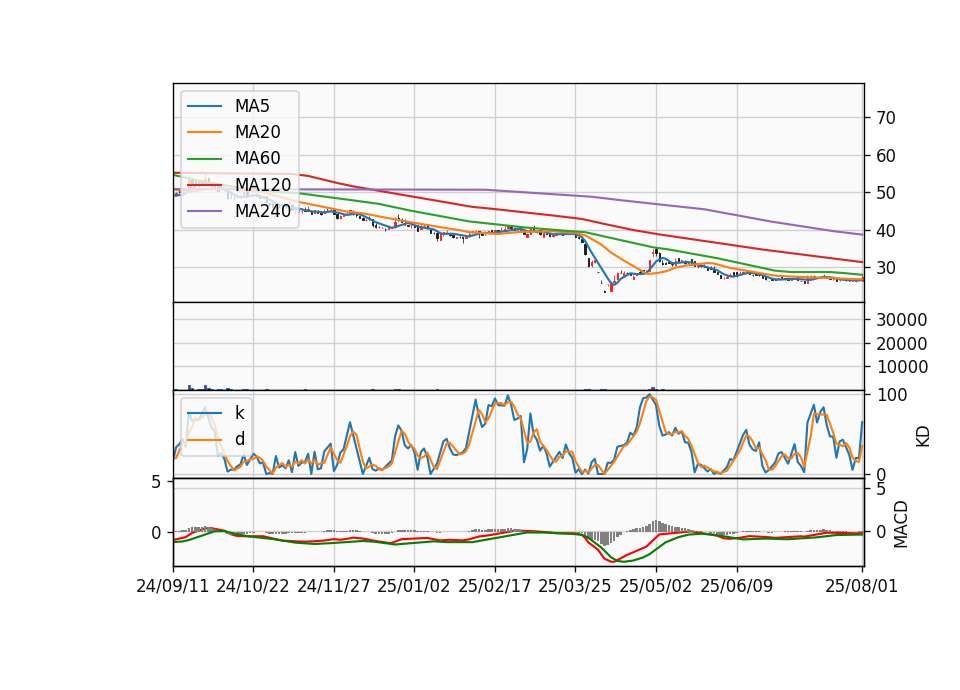Click the 10000 volume axis tick label

pyautogui.click(x=902, y=367)
